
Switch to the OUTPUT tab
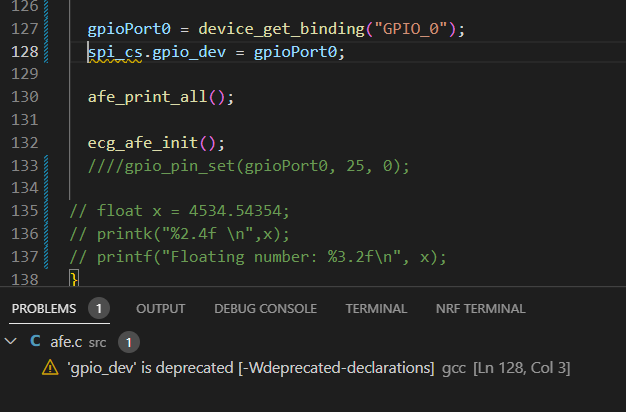[x=160, y=309]
